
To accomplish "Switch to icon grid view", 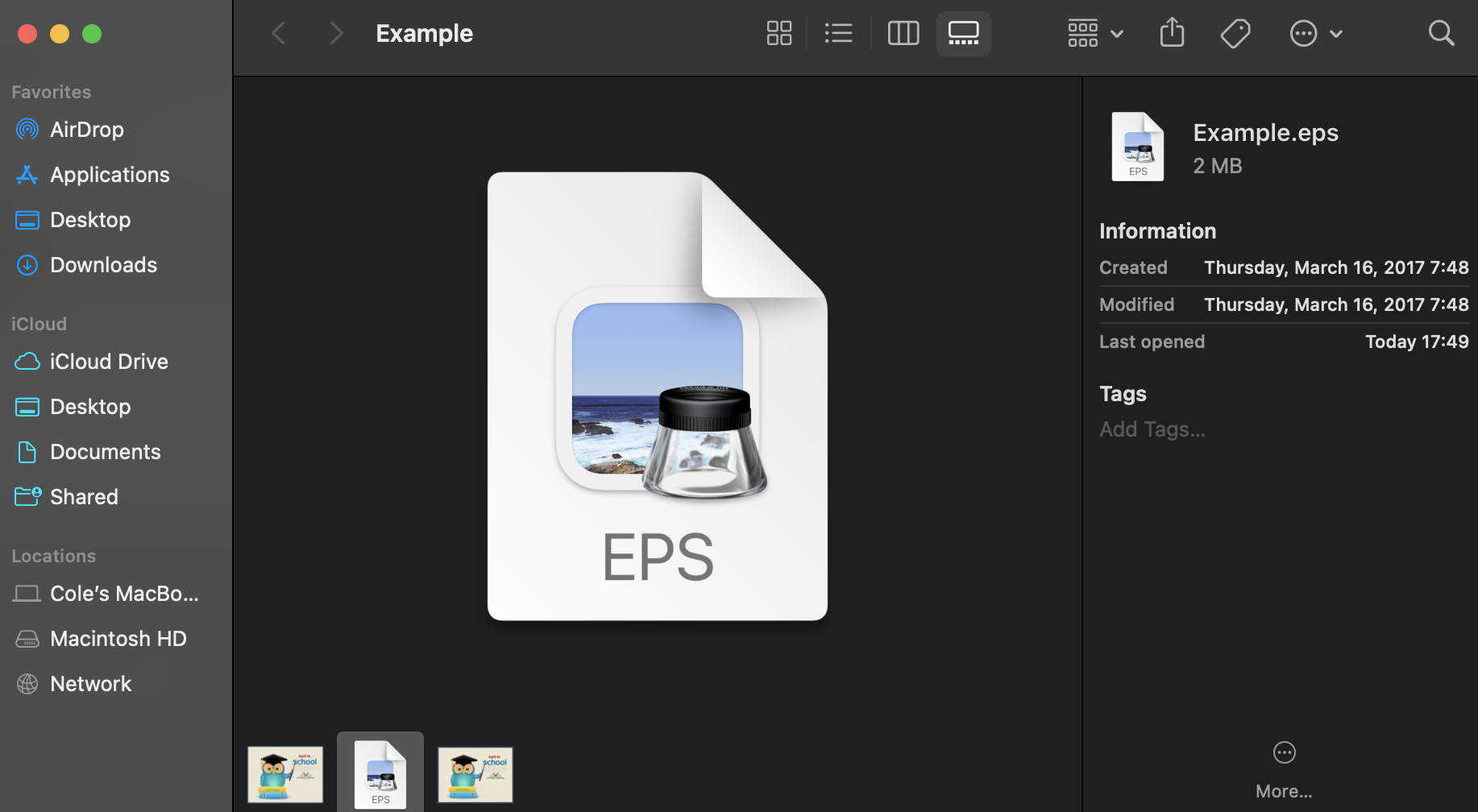I will [778, 33].
